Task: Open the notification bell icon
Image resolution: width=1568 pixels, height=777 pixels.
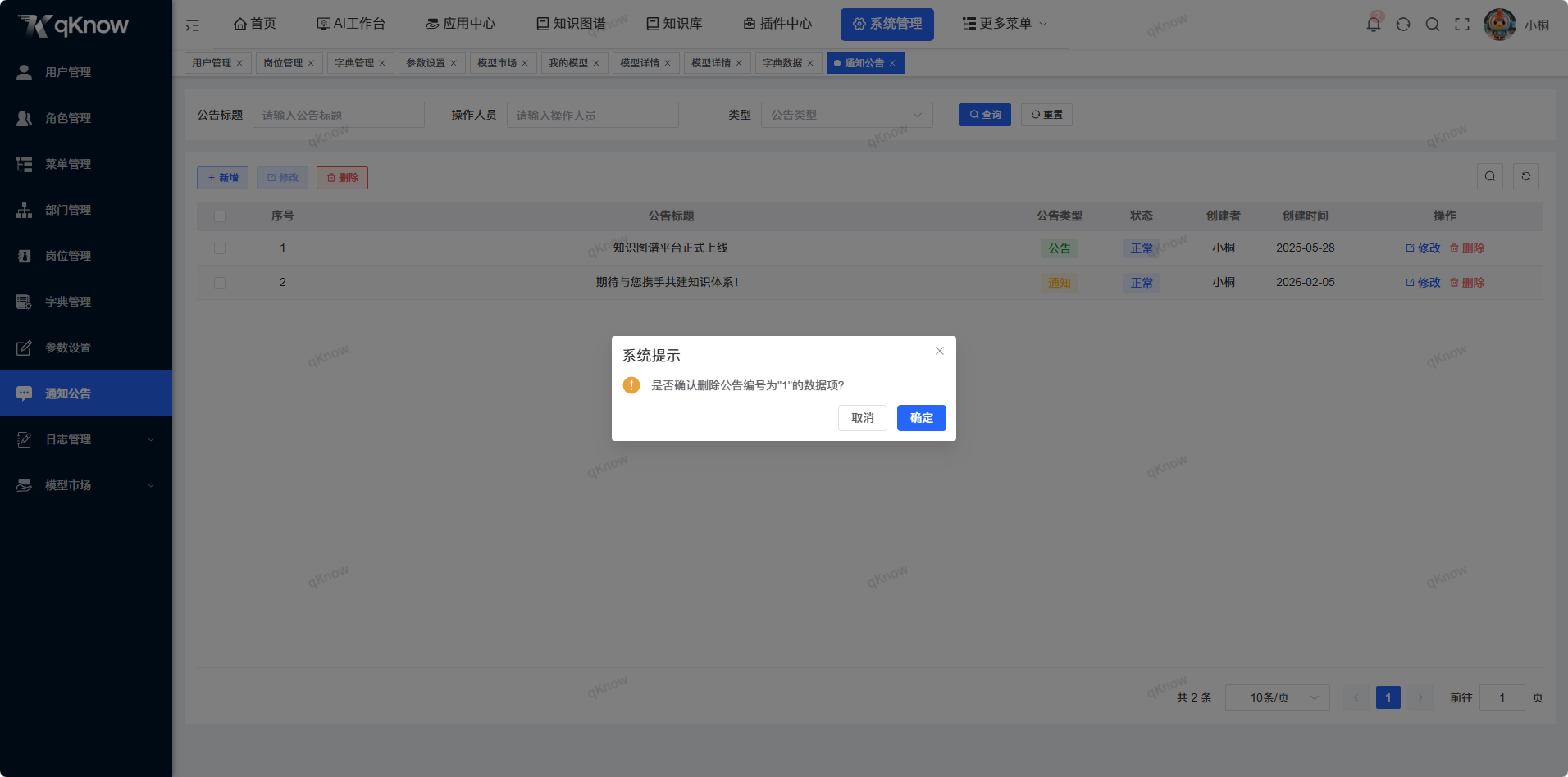Action: pyautogui.click(x=1374, y=24)
